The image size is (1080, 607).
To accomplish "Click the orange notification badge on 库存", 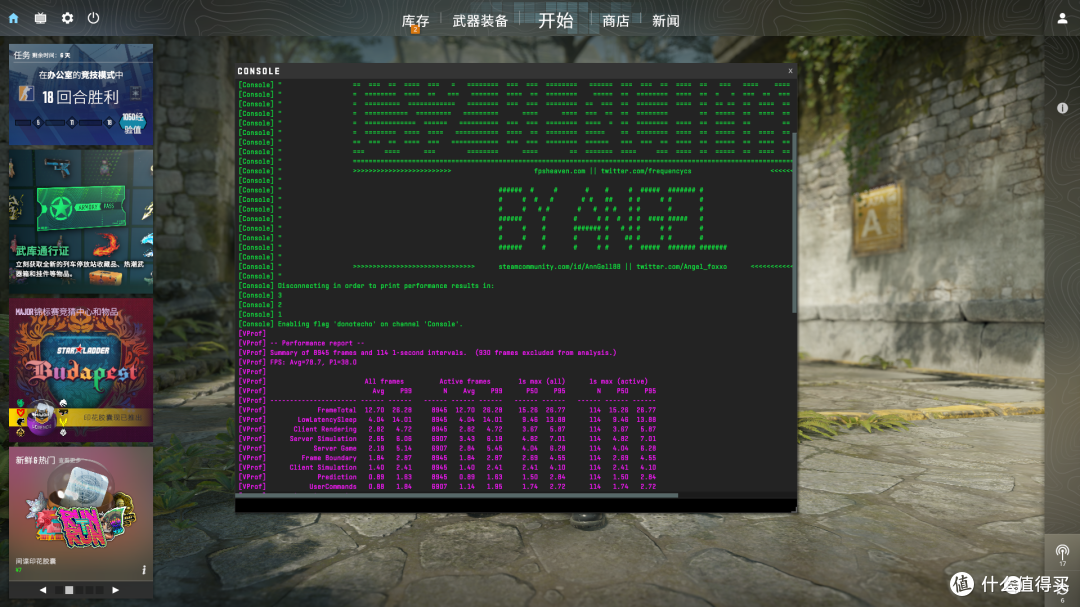I will (415, 30).
